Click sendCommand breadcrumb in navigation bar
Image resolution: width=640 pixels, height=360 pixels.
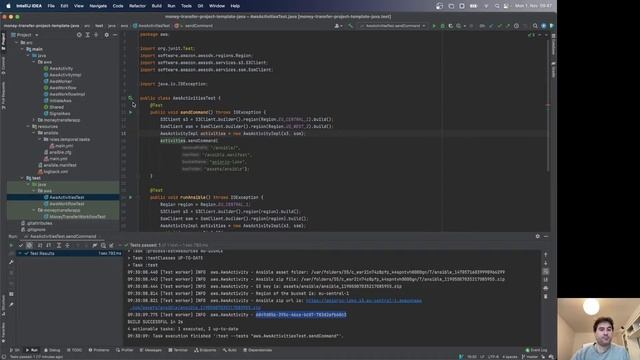[x=194, y=26]
